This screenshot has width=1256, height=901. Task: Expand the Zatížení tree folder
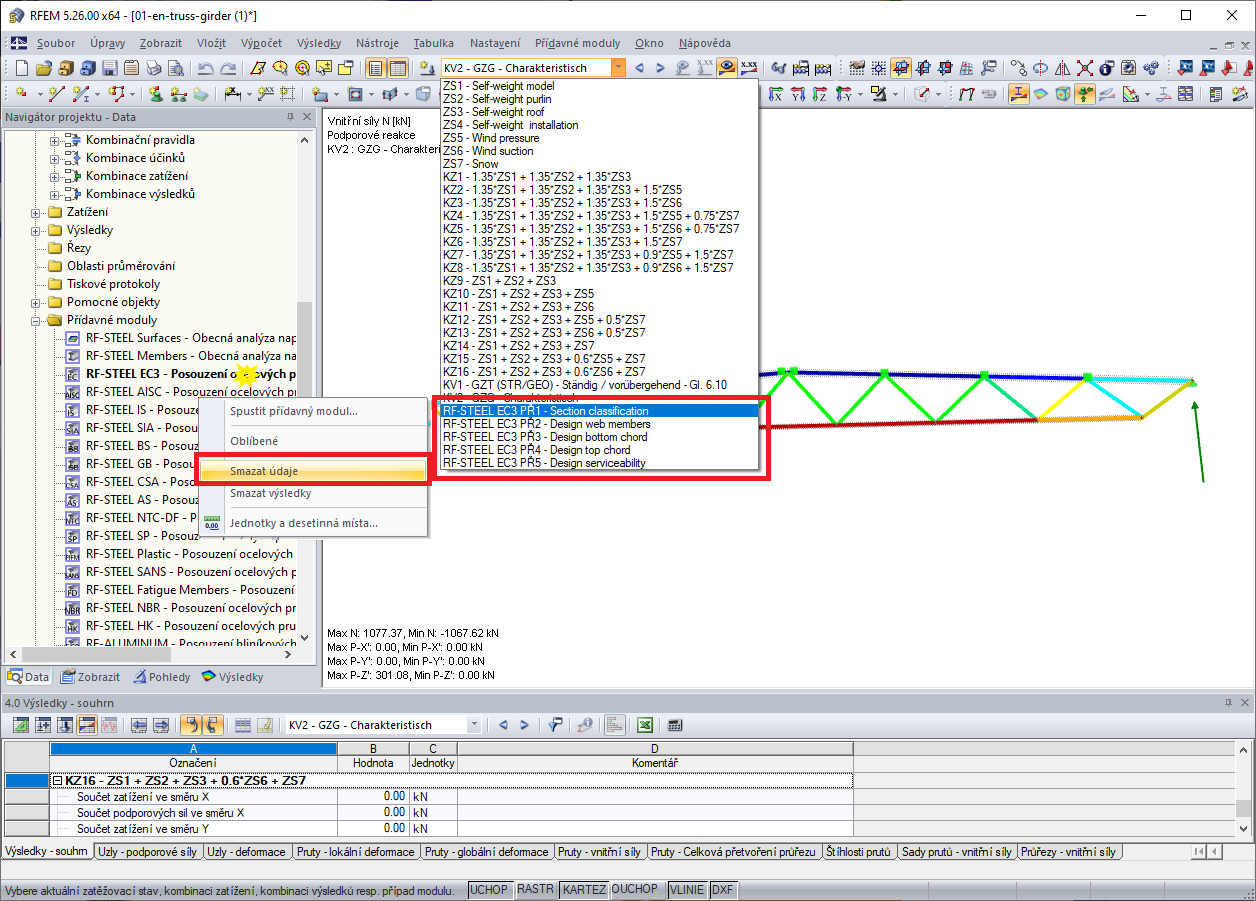[x=37, y=212]
